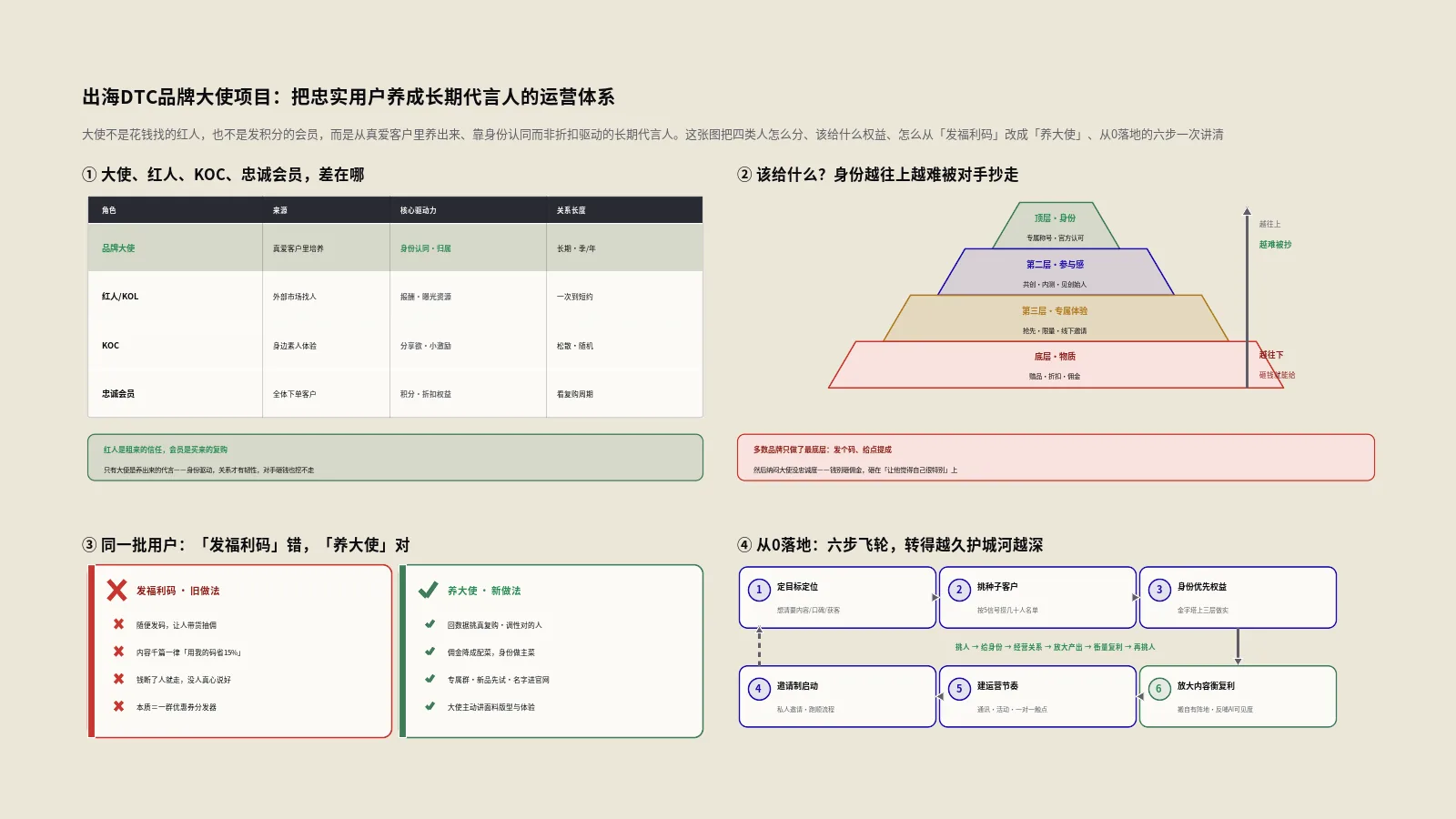Click the 放大内容衡复利 step card title
The width and height of the screenshot is (1456, 819).
pyautogui.click(x=1206, y=686)
